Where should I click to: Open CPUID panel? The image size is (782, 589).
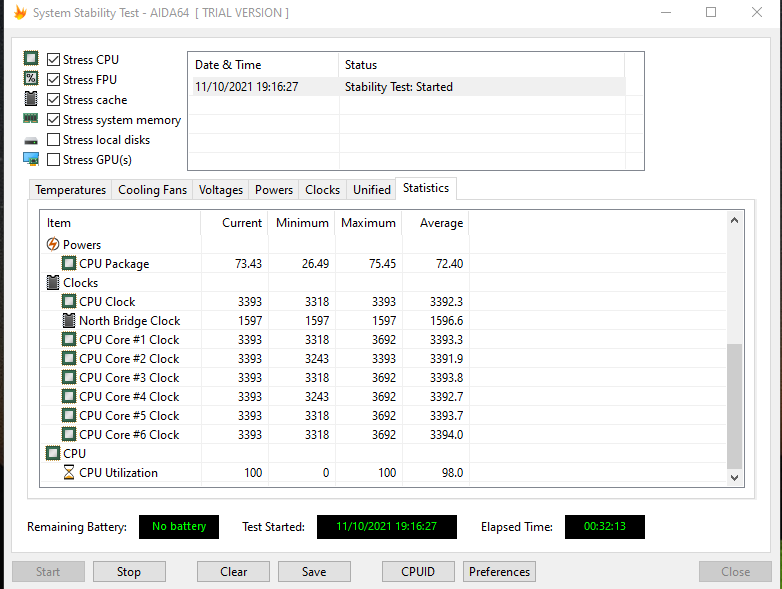[418, 572]
